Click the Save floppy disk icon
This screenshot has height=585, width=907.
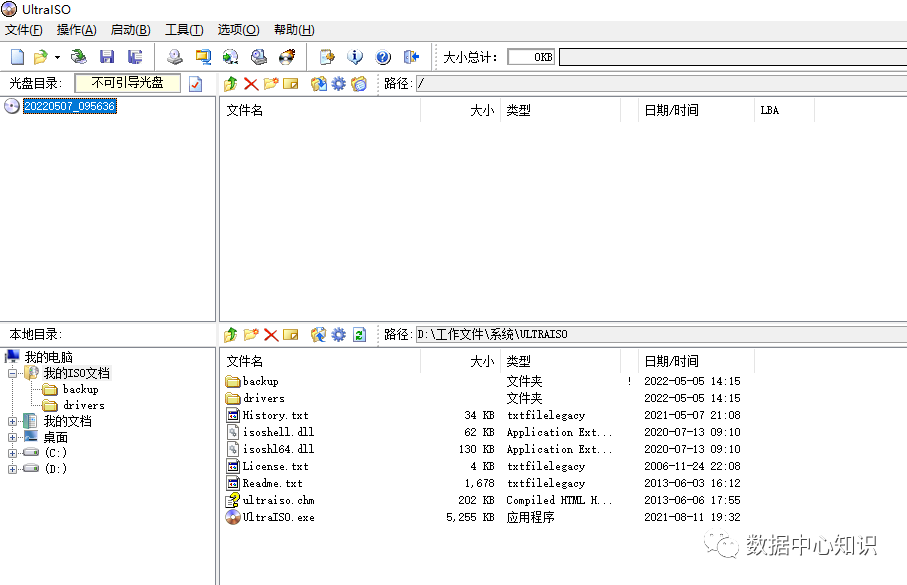[x=107, y=57]
